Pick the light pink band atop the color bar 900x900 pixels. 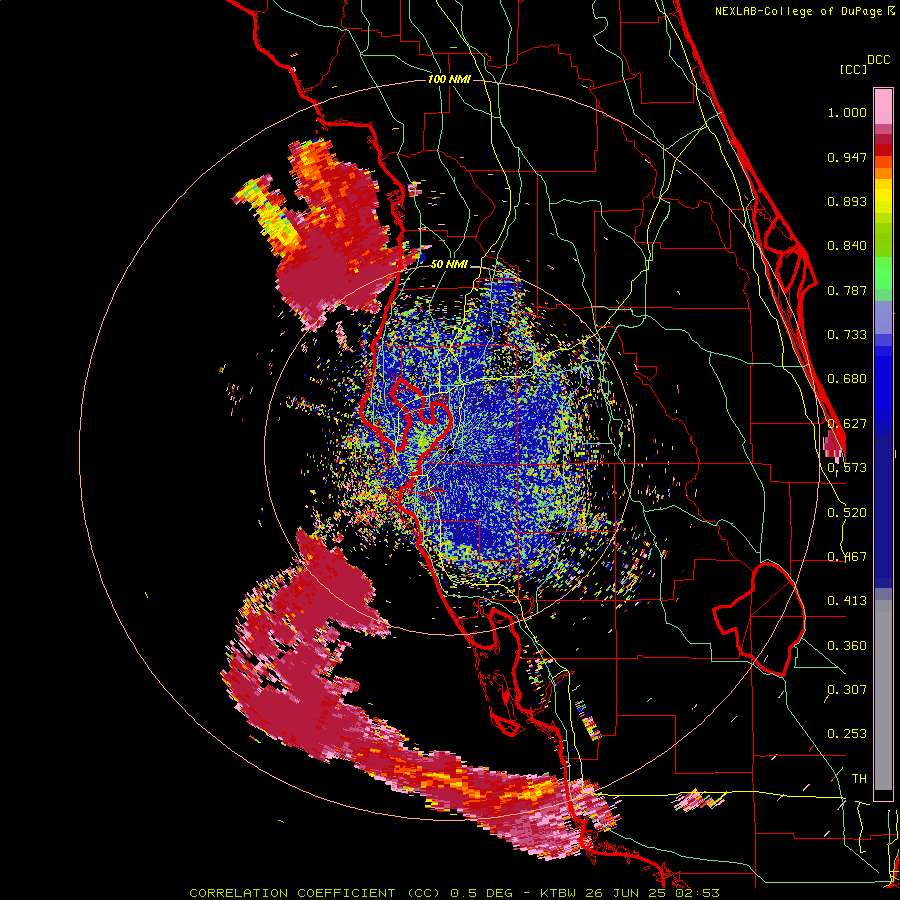tap(883, 106)
